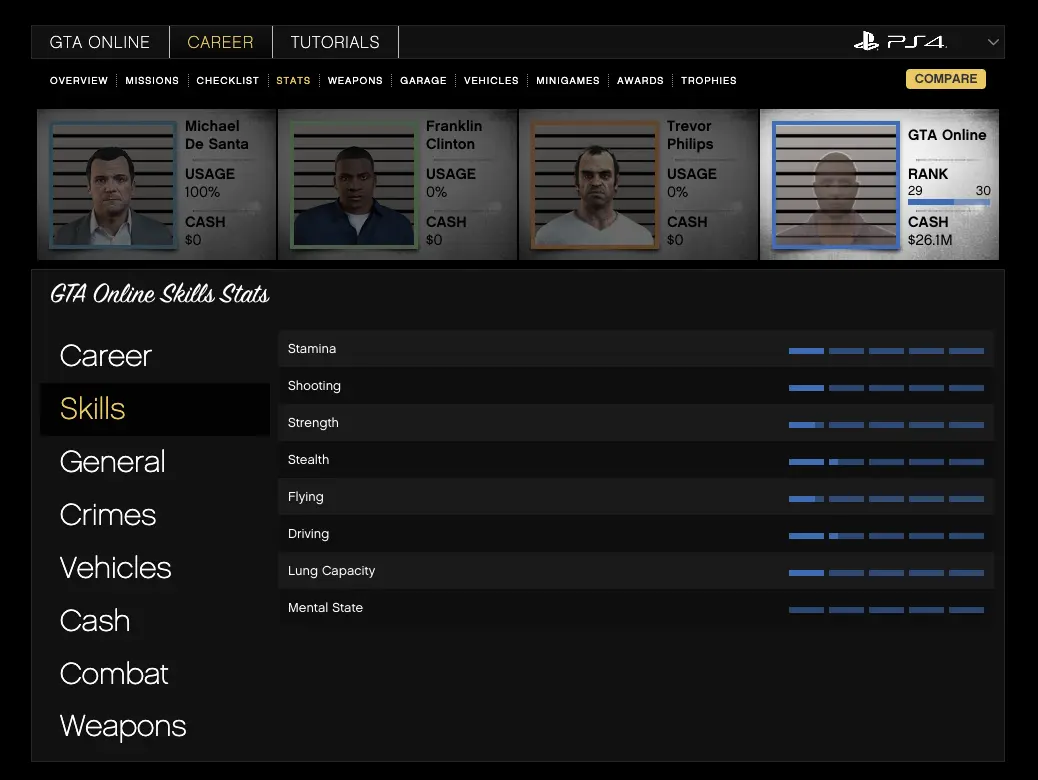Screen dimensions: 1038x780
Task: Select Career in the stats sidebar
Action: point(106,356)
